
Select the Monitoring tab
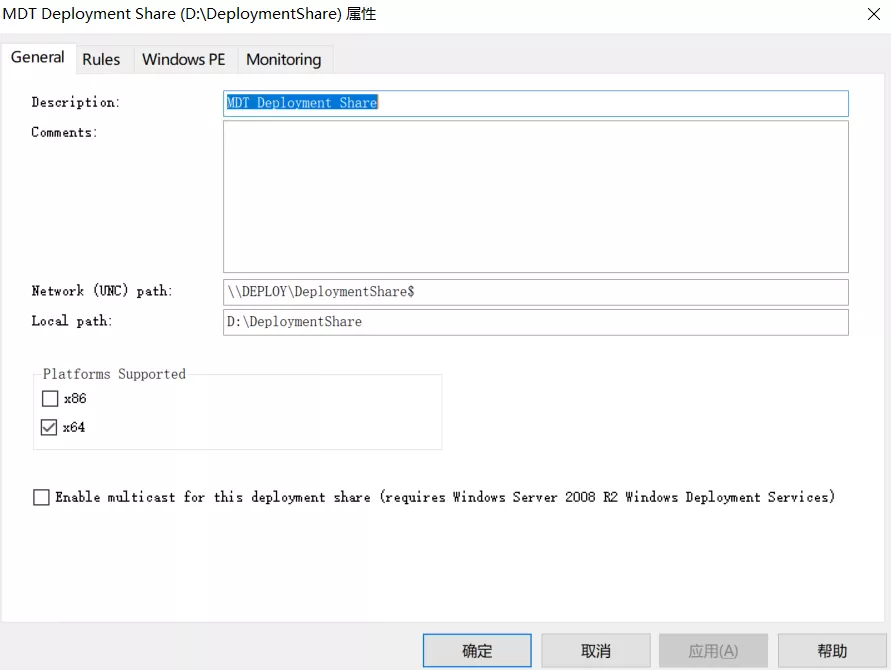(283, 59)
